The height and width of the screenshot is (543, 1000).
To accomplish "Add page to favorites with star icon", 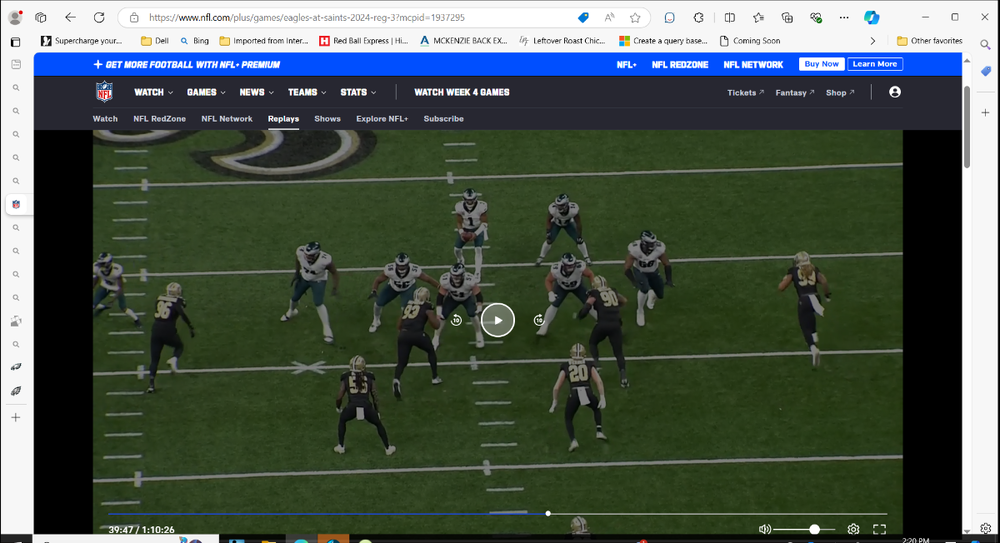I will [x=634, y=18].
